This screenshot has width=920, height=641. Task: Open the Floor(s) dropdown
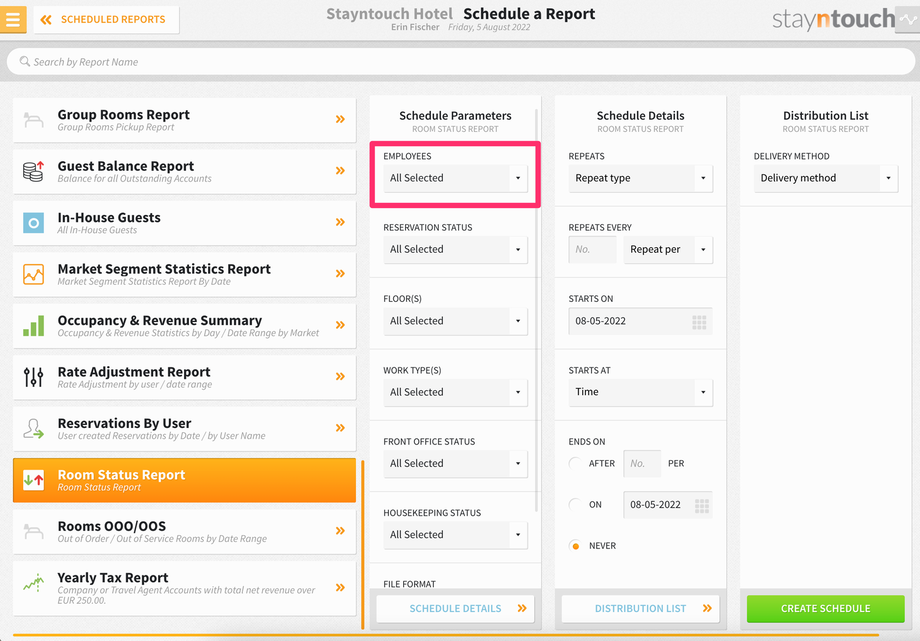point(455,321)
